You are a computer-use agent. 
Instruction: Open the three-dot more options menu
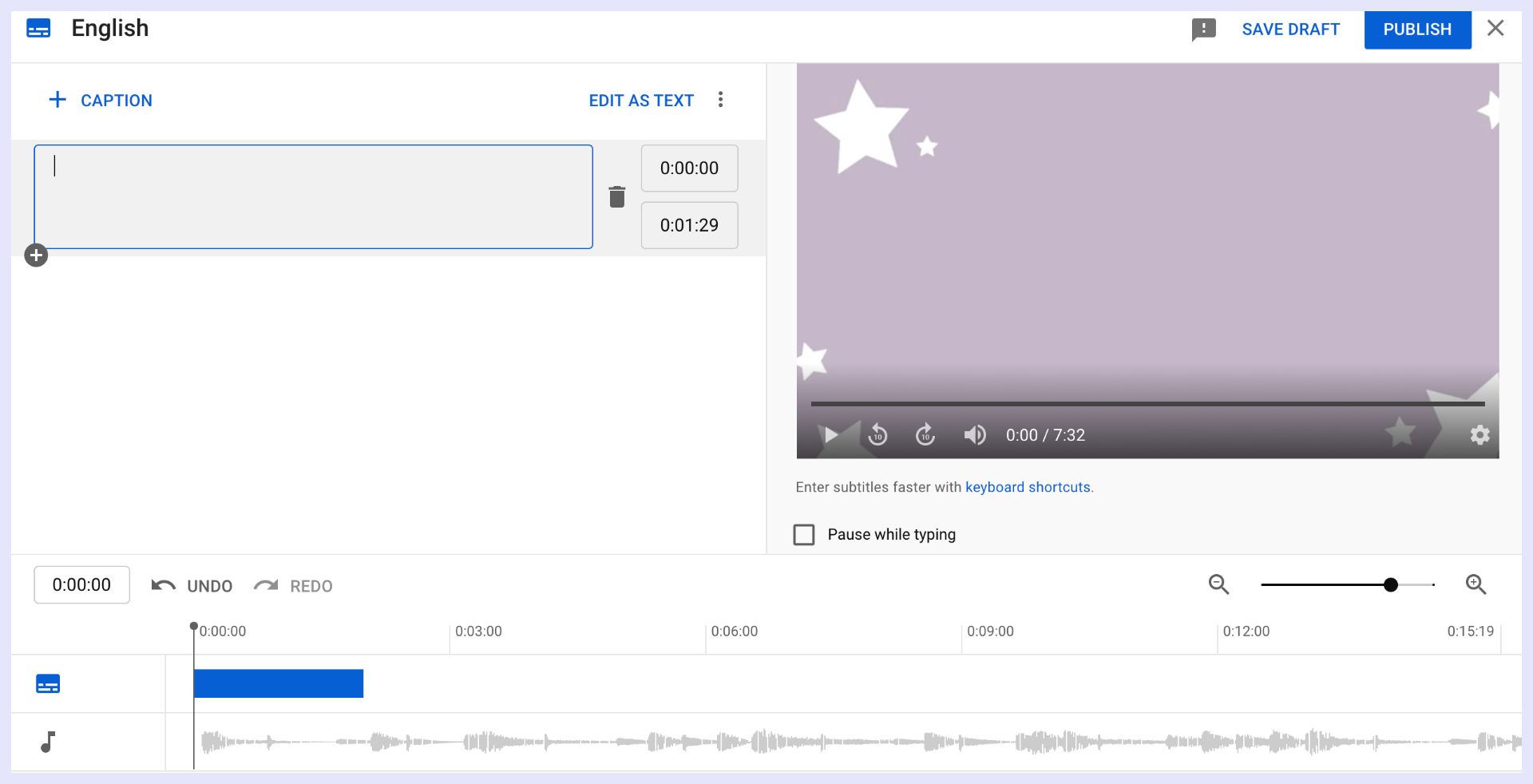720,100
